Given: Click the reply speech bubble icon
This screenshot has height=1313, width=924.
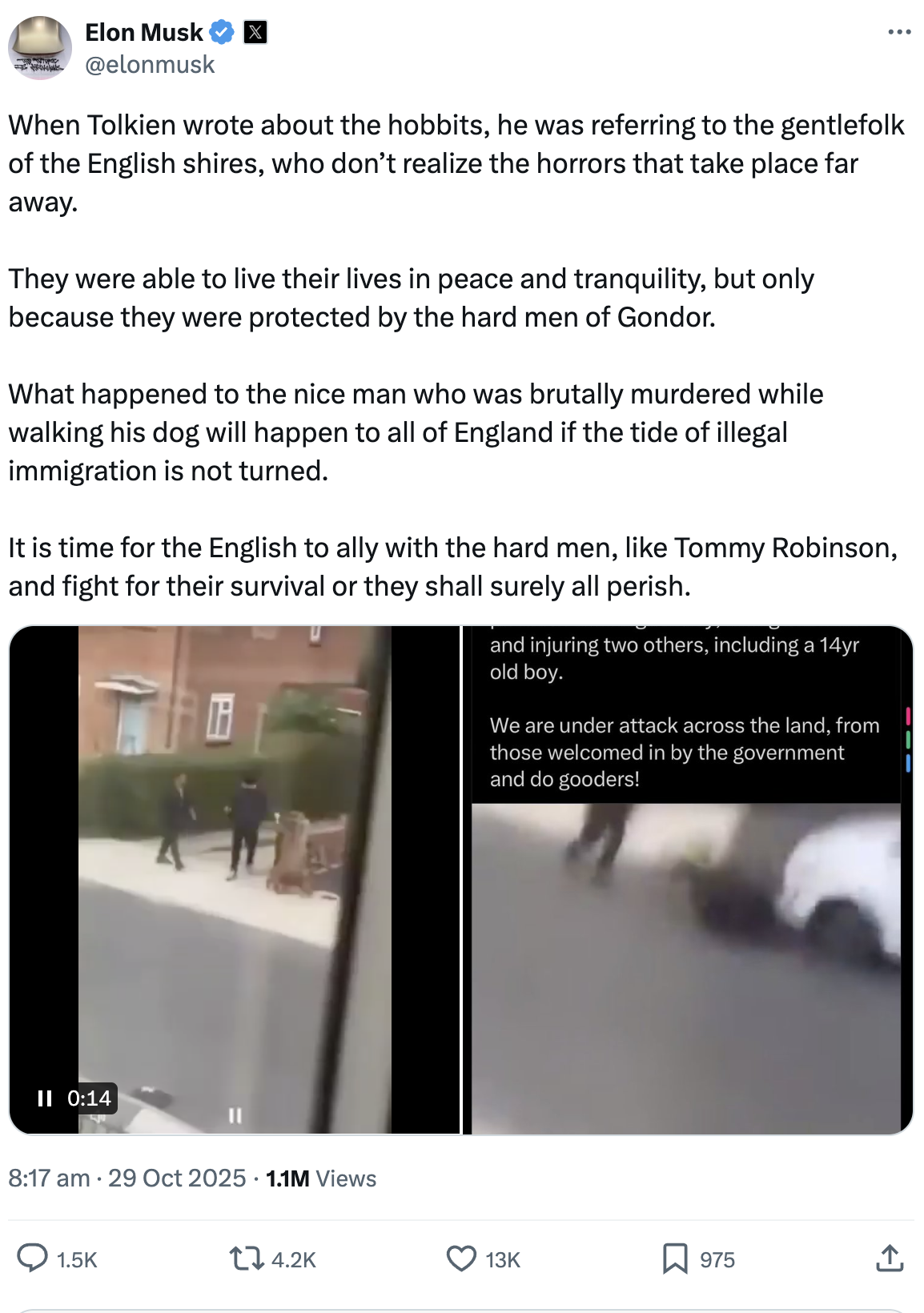Looking at the screenshot, I should click(x=33, y=1259).
